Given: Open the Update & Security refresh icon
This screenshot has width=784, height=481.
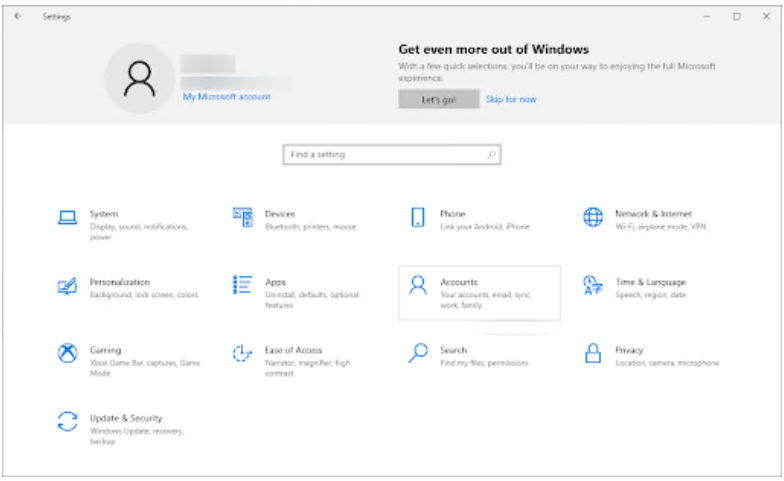Looking at the screenshot, I should [67, 422].
